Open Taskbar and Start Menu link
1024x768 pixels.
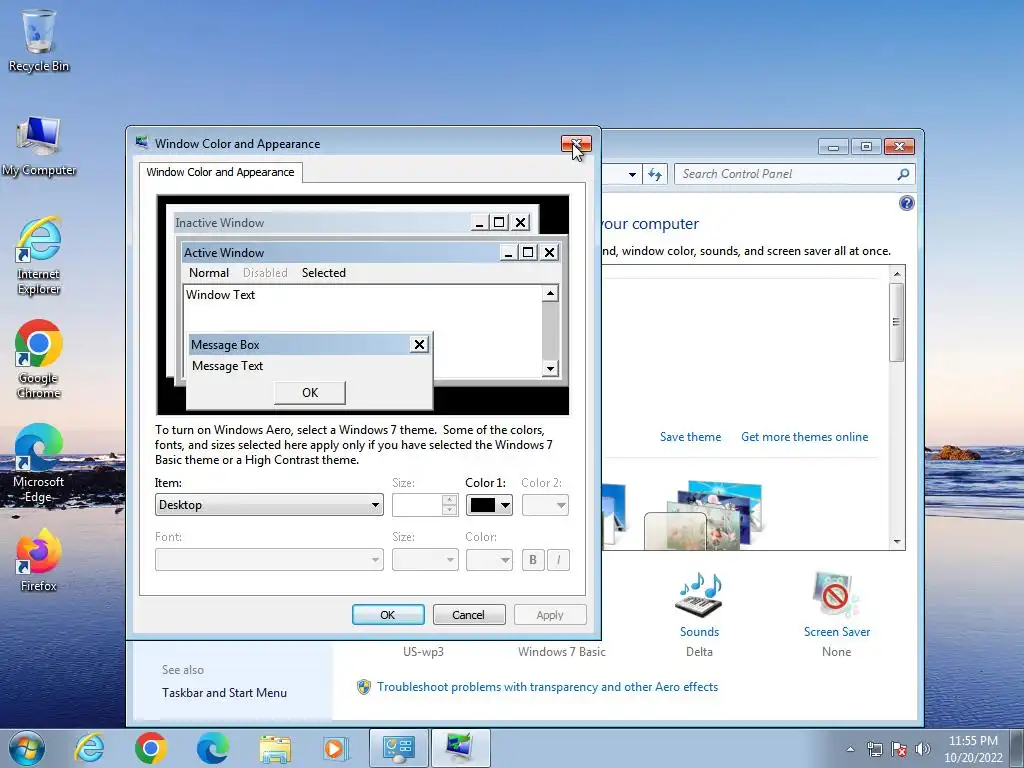tap(224, 693)
